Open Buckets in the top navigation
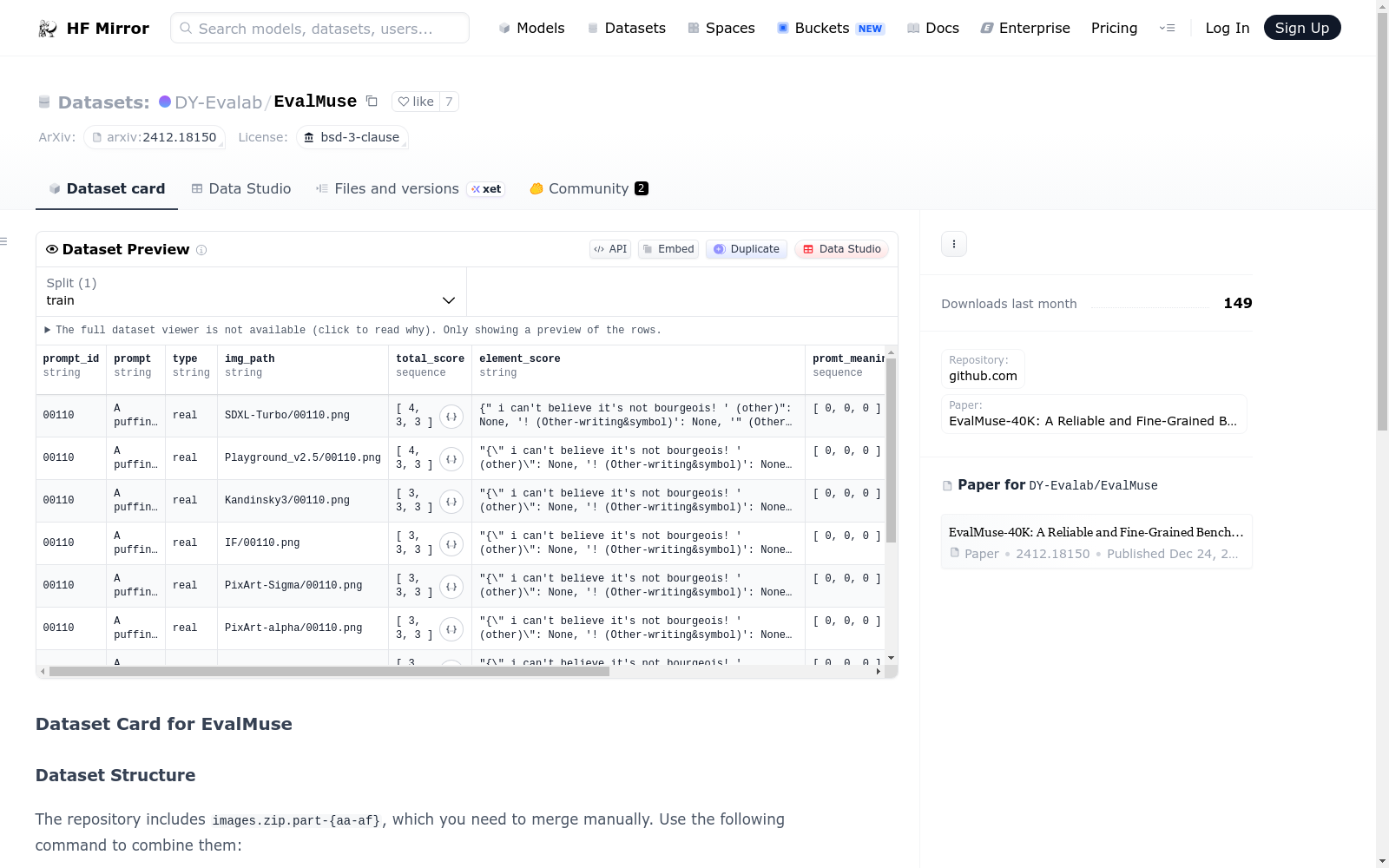Viewport: 1389px width, 868px height. [831, 28]
